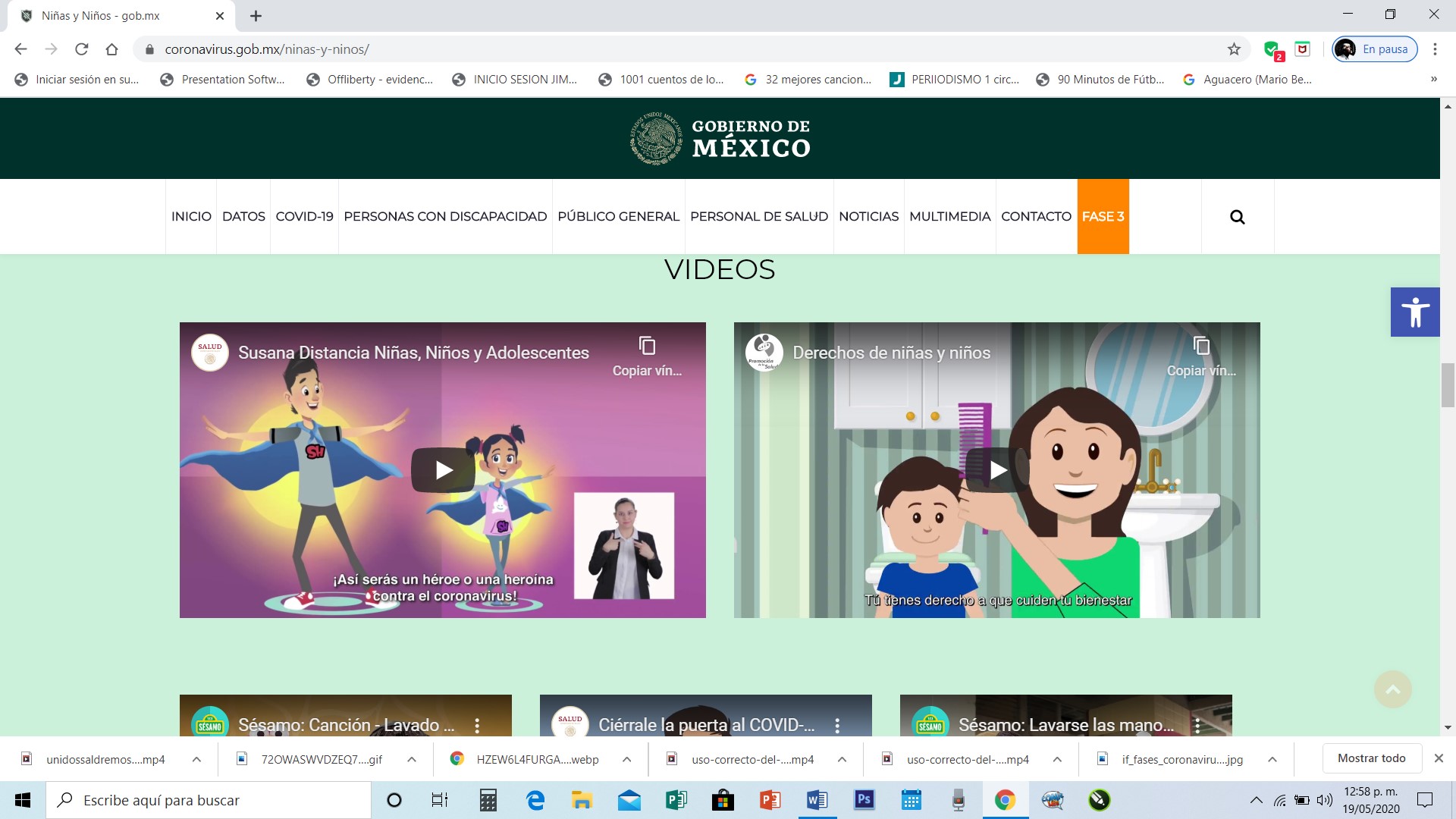Open Word from the taskbar

pyautogui.click(x=817, y=800)
